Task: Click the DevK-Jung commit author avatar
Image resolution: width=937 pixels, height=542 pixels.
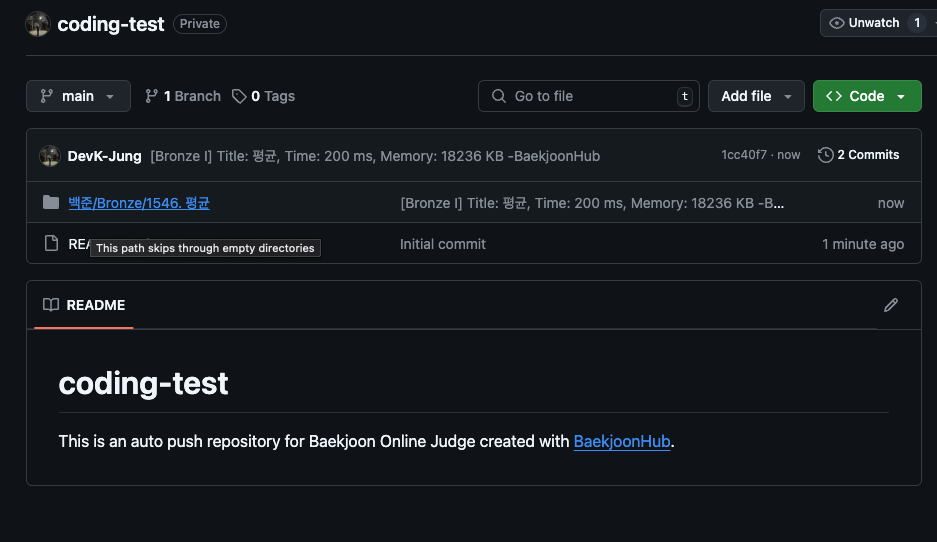Action: pos(50,155)
